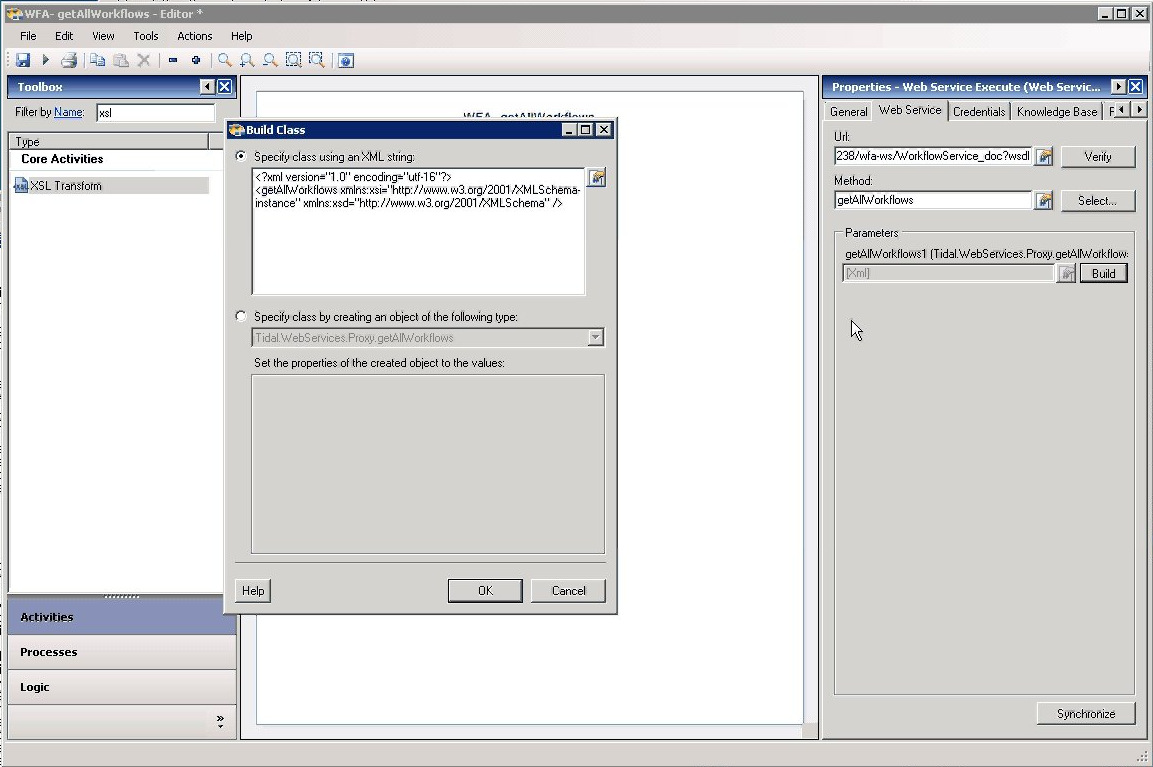Click the Print icon in the toolbar

pyautogui.click(x=68, y=60)
